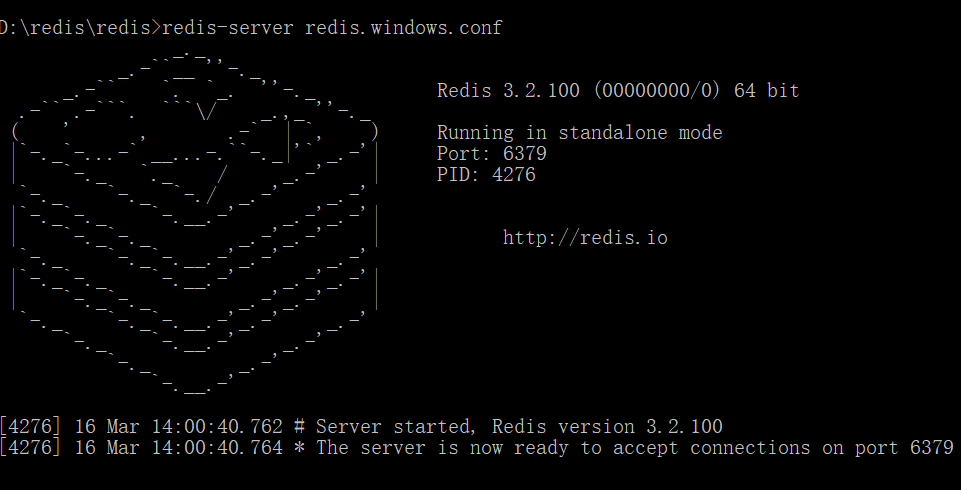
Task: Click the D:\redis\redis prompt path
Action: [77, 28]
